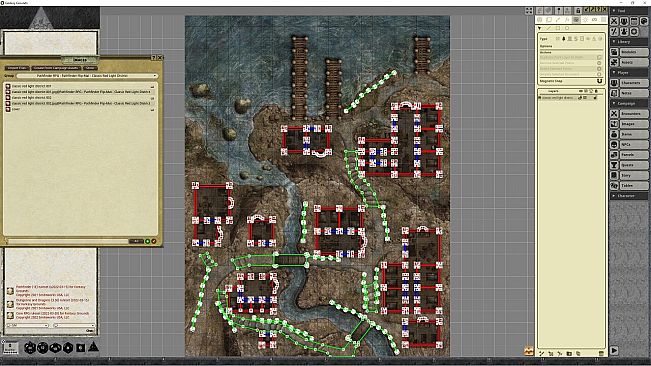Screen dimensions: 651x366
Task: Click green add button in Images window
Action: (147, 241)
